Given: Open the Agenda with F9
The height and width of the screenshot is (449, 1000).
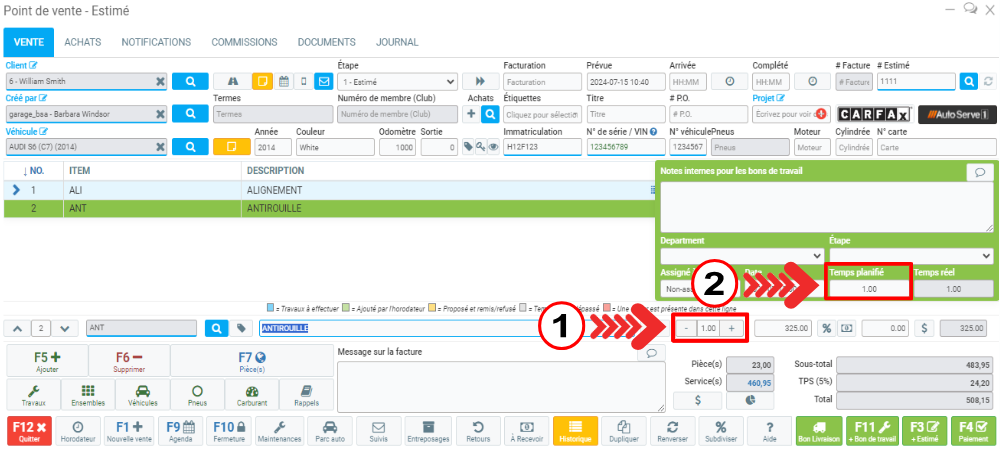Looking at the screenshot, I should tap(181, 430).
